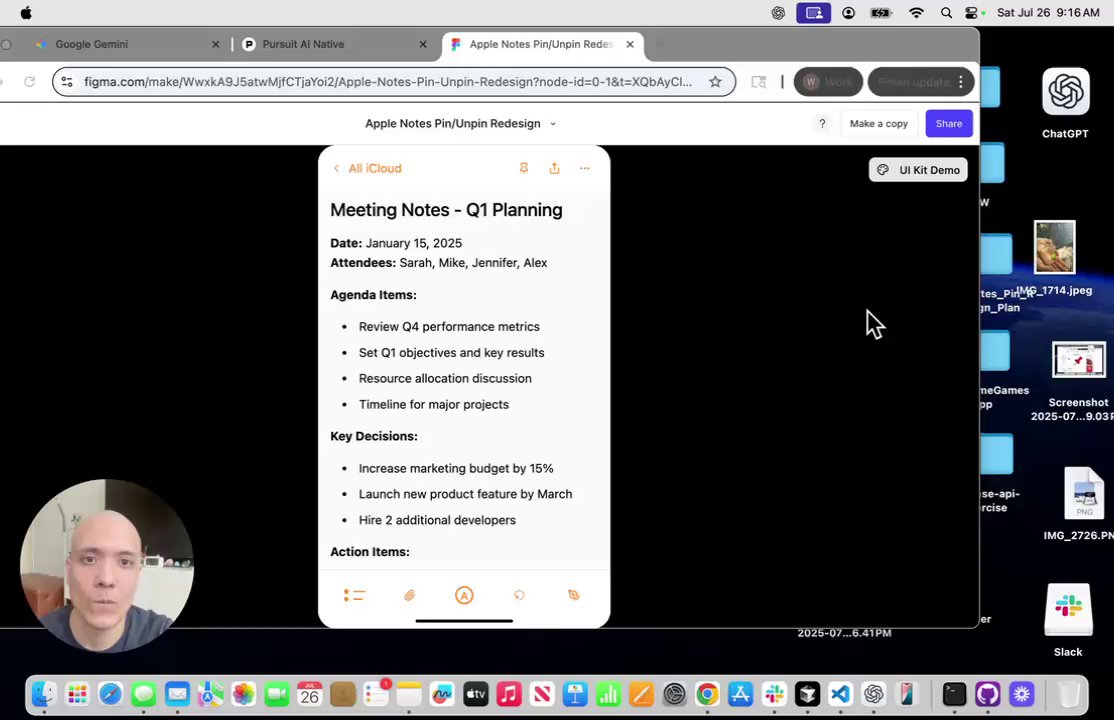Click the screen sharing icon in menu bar
The width and height of the screenshot is (1114, 720).
[813, 13]
